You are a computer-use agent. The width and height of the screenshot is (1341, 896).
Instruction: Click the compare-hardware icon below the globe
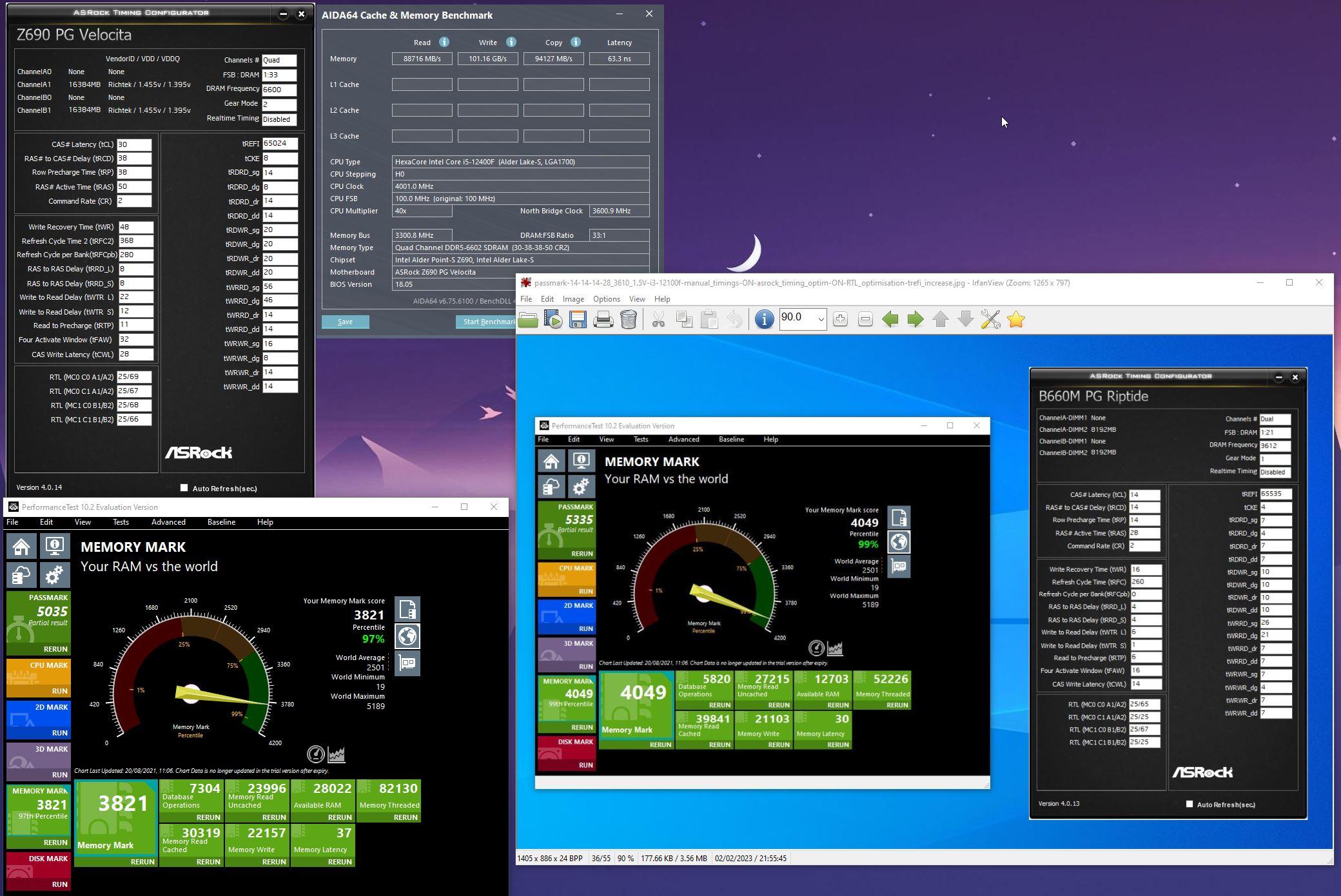point(407,663)
